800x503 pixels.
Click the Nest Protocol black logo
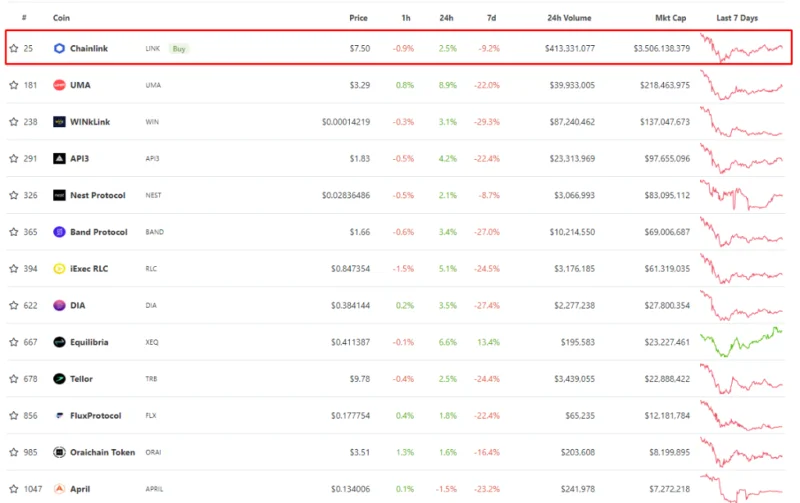59,195
